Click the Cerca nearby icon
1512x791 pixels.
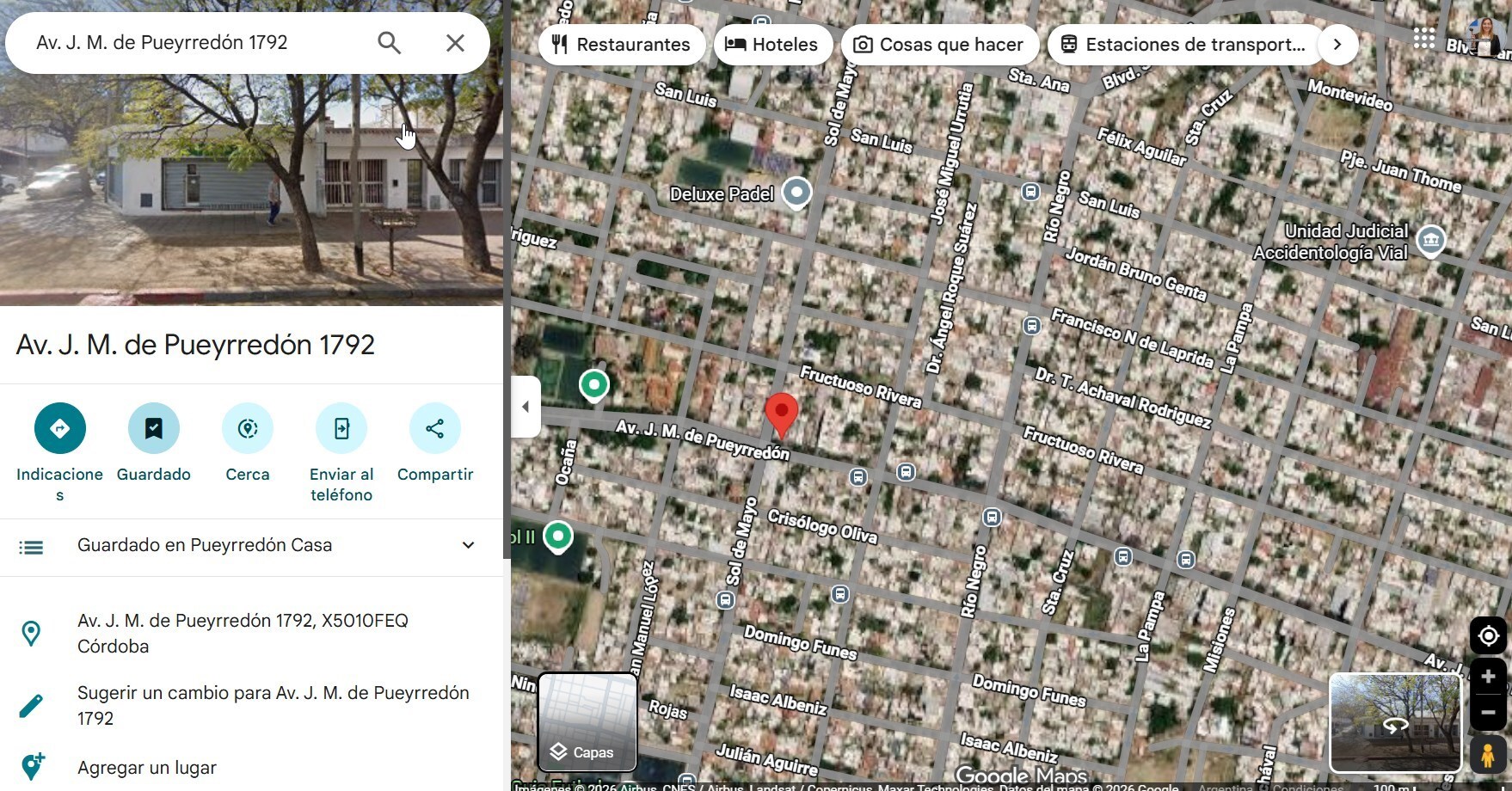point(248,428)
